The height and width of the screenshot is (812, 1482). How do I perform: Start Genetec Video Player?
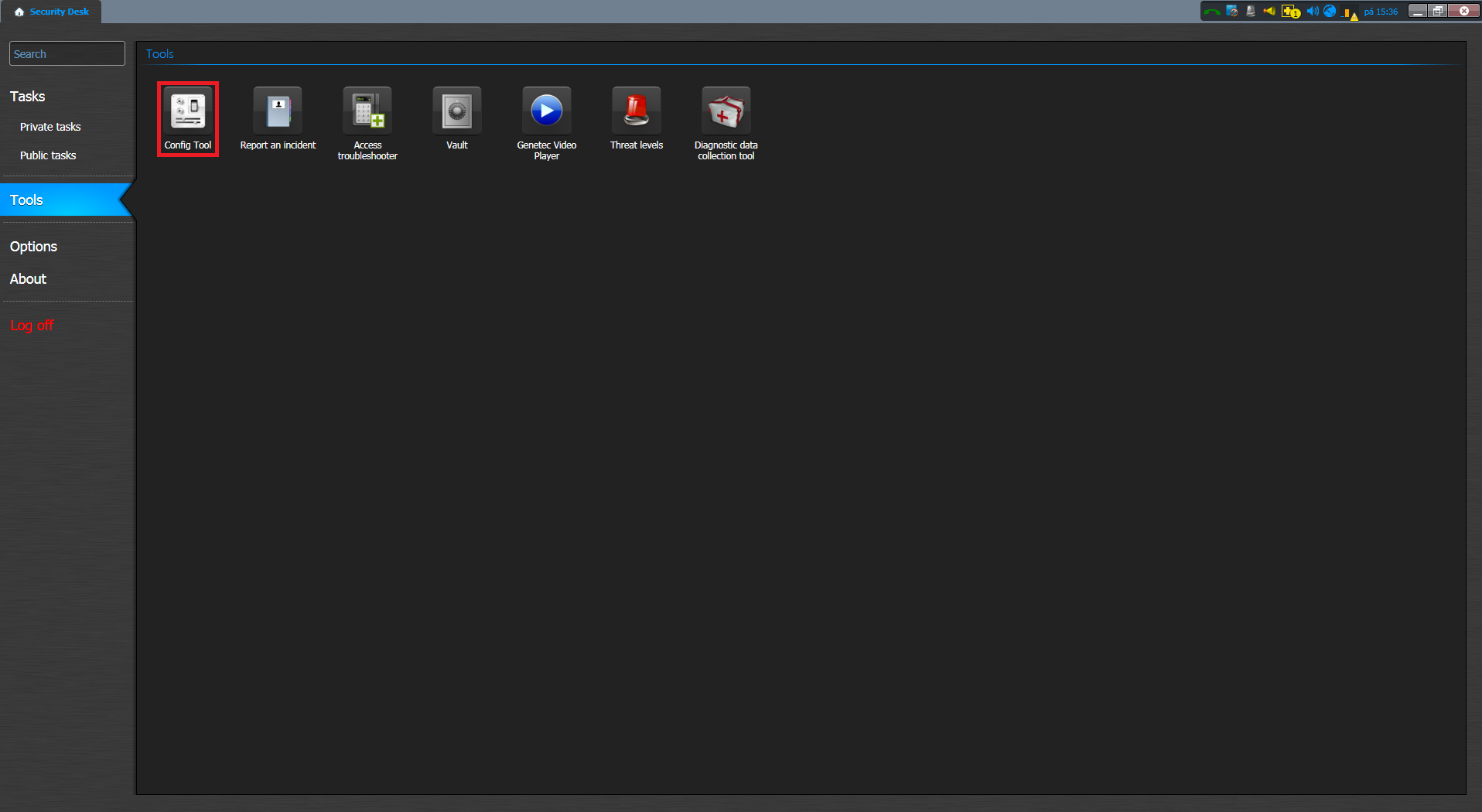[x=546, y=112]
